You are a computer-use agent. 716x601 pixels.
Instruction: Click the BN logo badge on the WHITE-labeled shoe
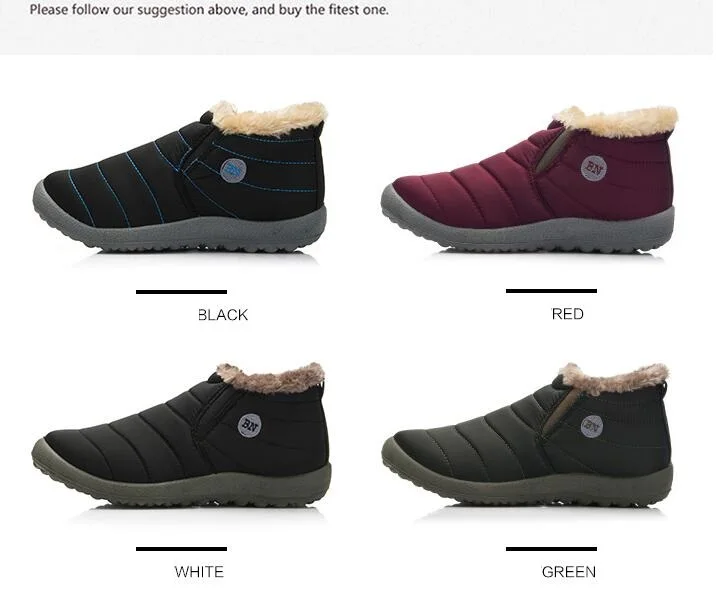pyautogui.click(x=249, y=425)
